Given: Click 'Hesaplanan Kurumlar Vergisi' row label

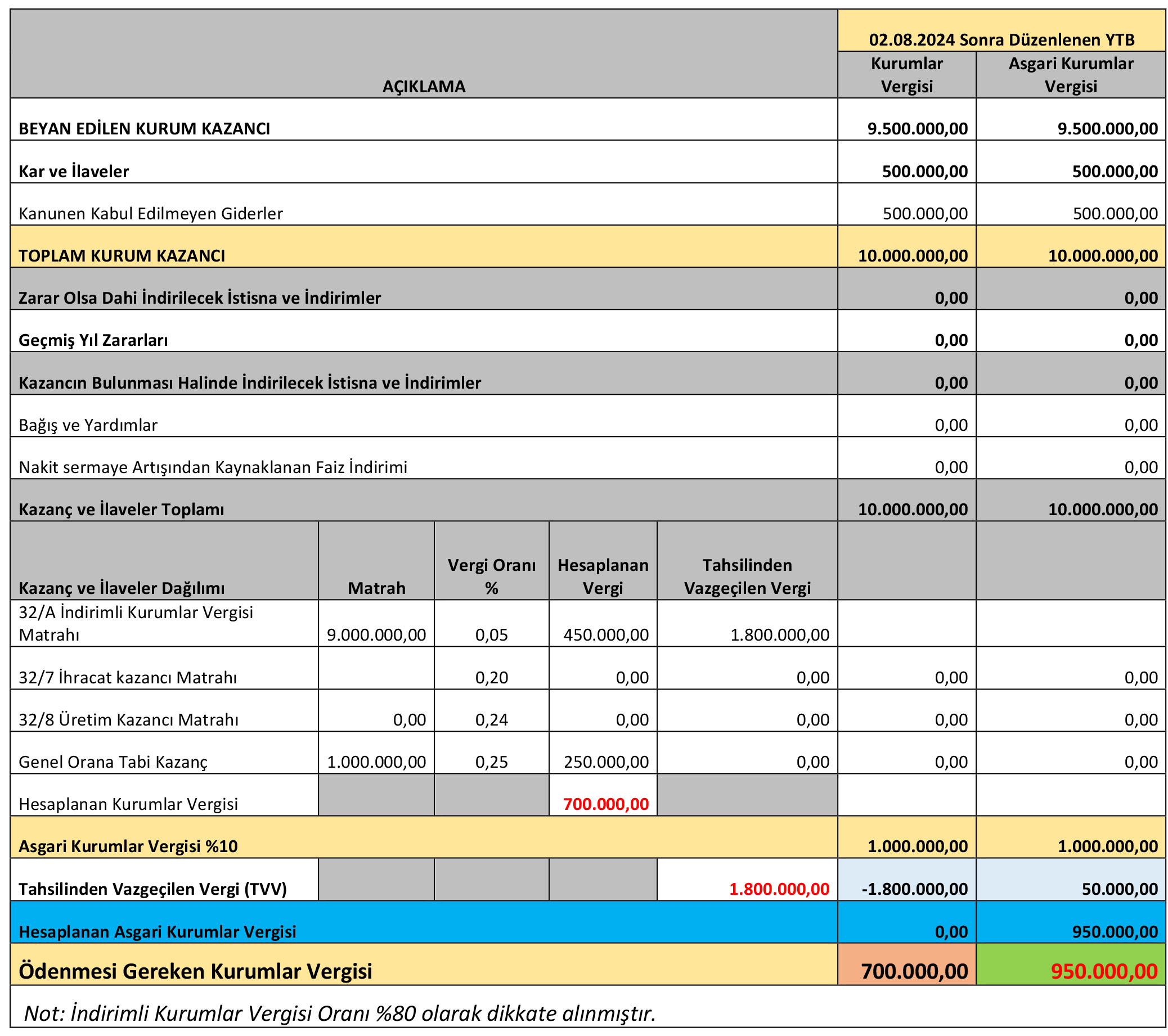Looking at the screenshot, I should (128, 804).
